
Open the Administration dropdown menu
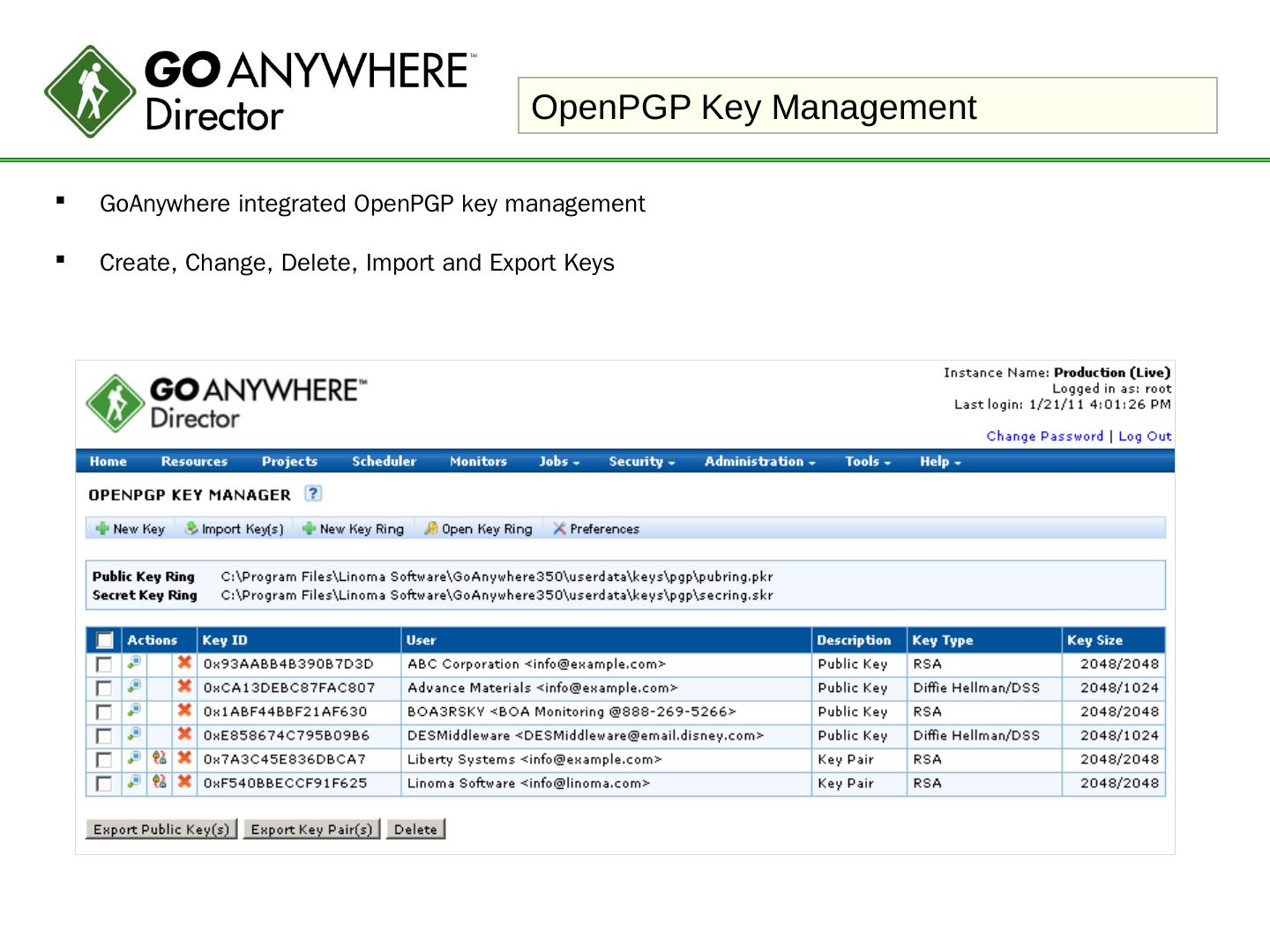click(759, 461)
